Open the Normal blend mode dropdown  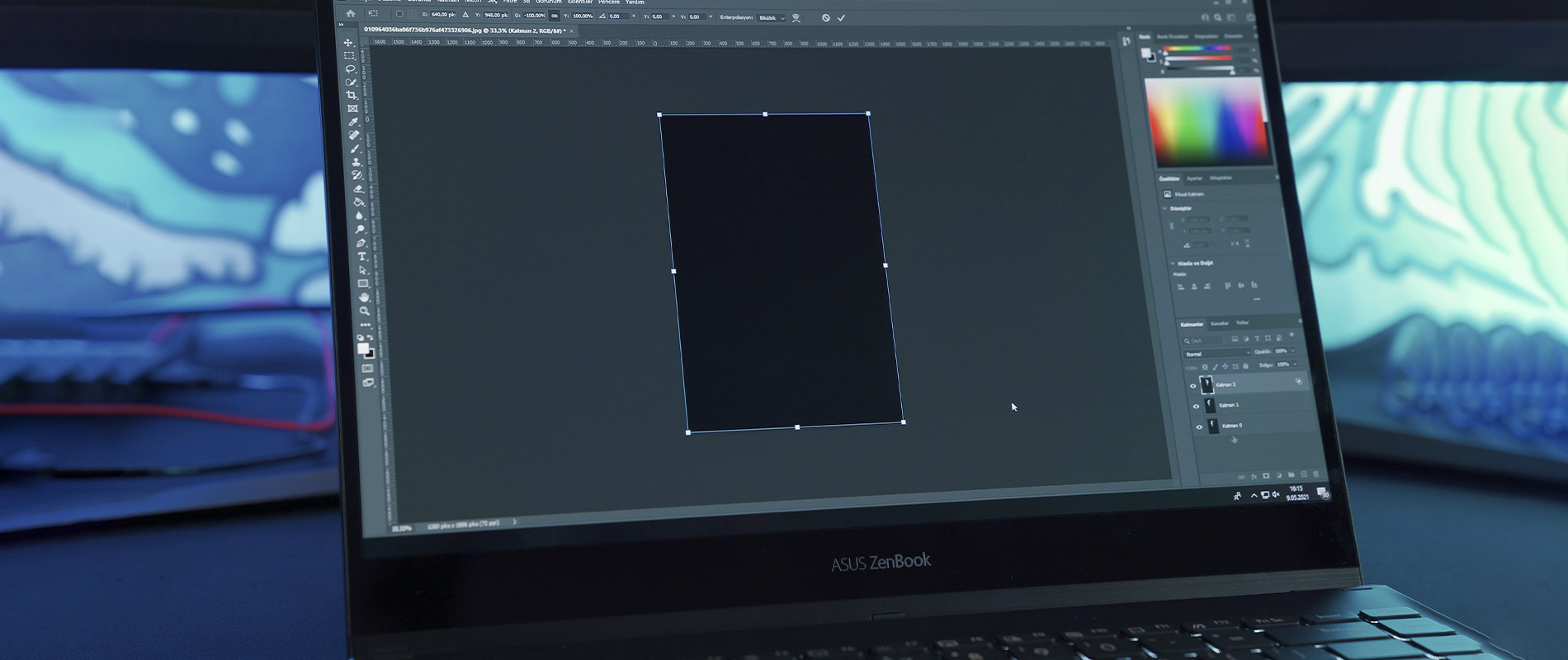[1217, 354]
